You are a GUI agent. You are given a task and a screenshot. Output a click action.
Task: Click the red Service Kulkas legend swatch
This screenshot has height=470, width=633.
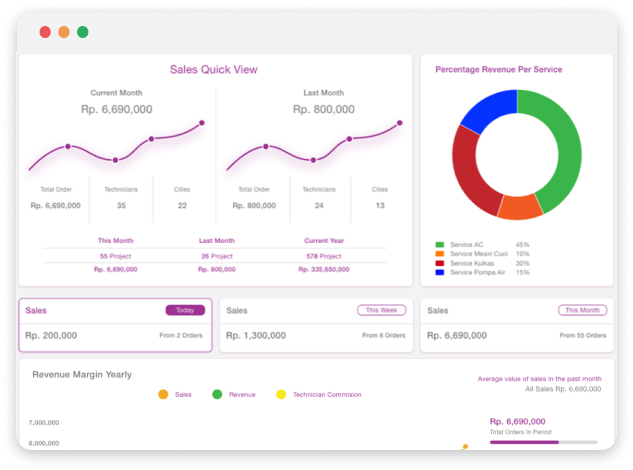tap(439, 263)
